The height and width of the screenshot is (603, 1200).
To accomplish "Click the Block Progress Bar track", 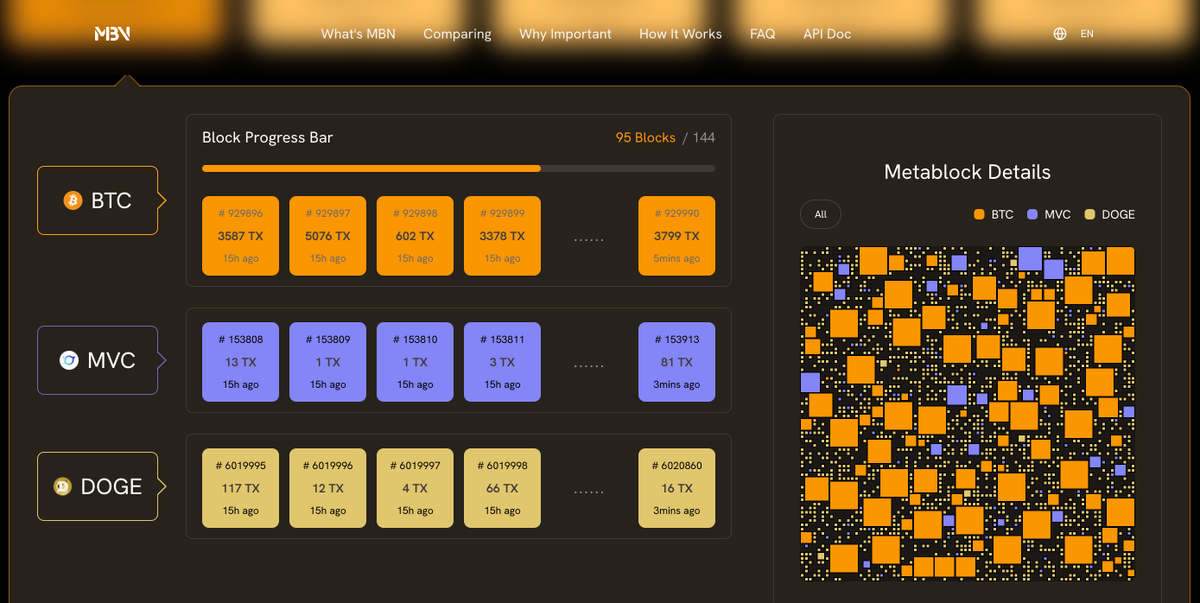I will click(458, 168).
